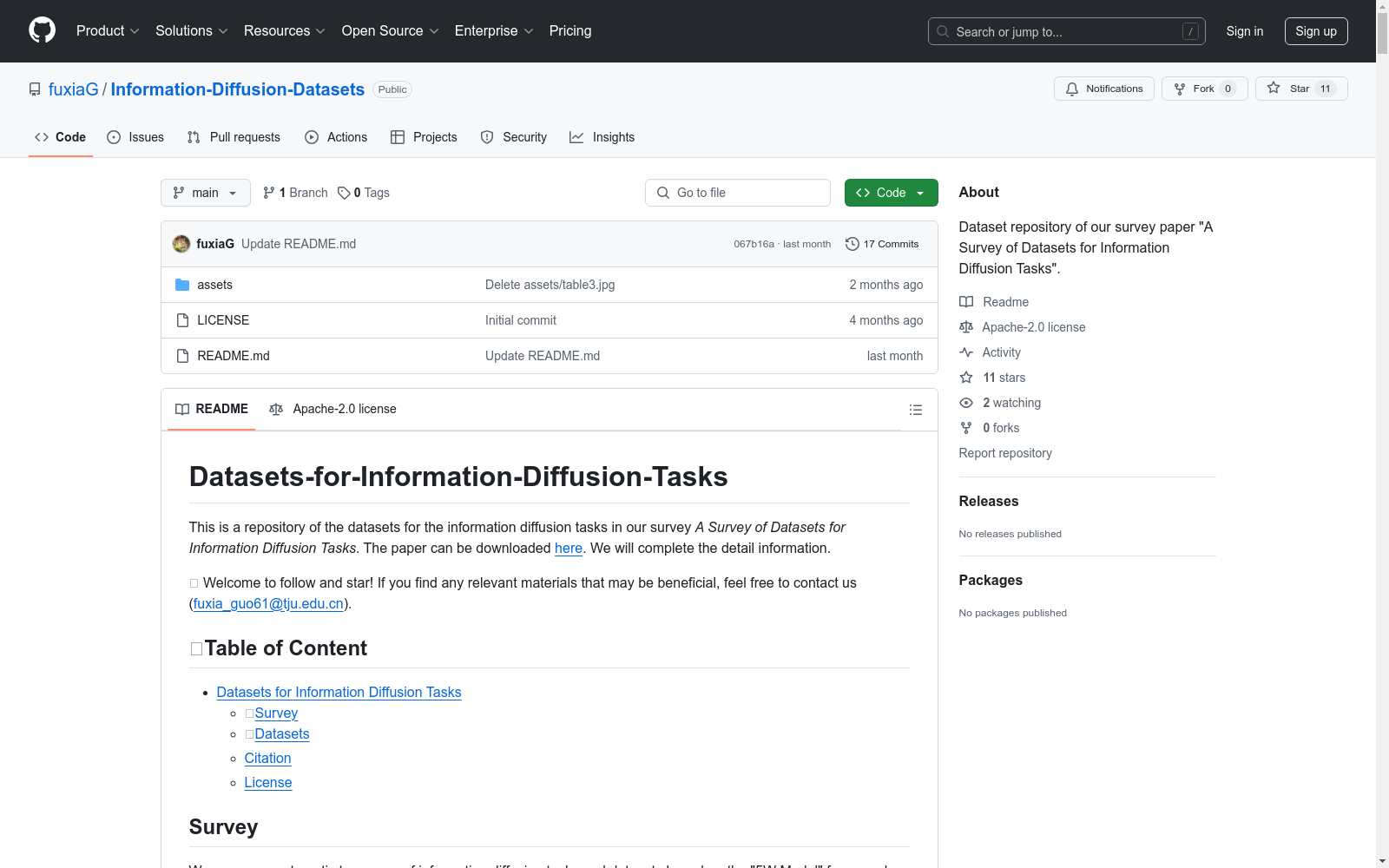Image resolution: width=1389 pixels, height=868 pixels.
Task: Open the main branch selector dropdown
Action: click(206, 193)
